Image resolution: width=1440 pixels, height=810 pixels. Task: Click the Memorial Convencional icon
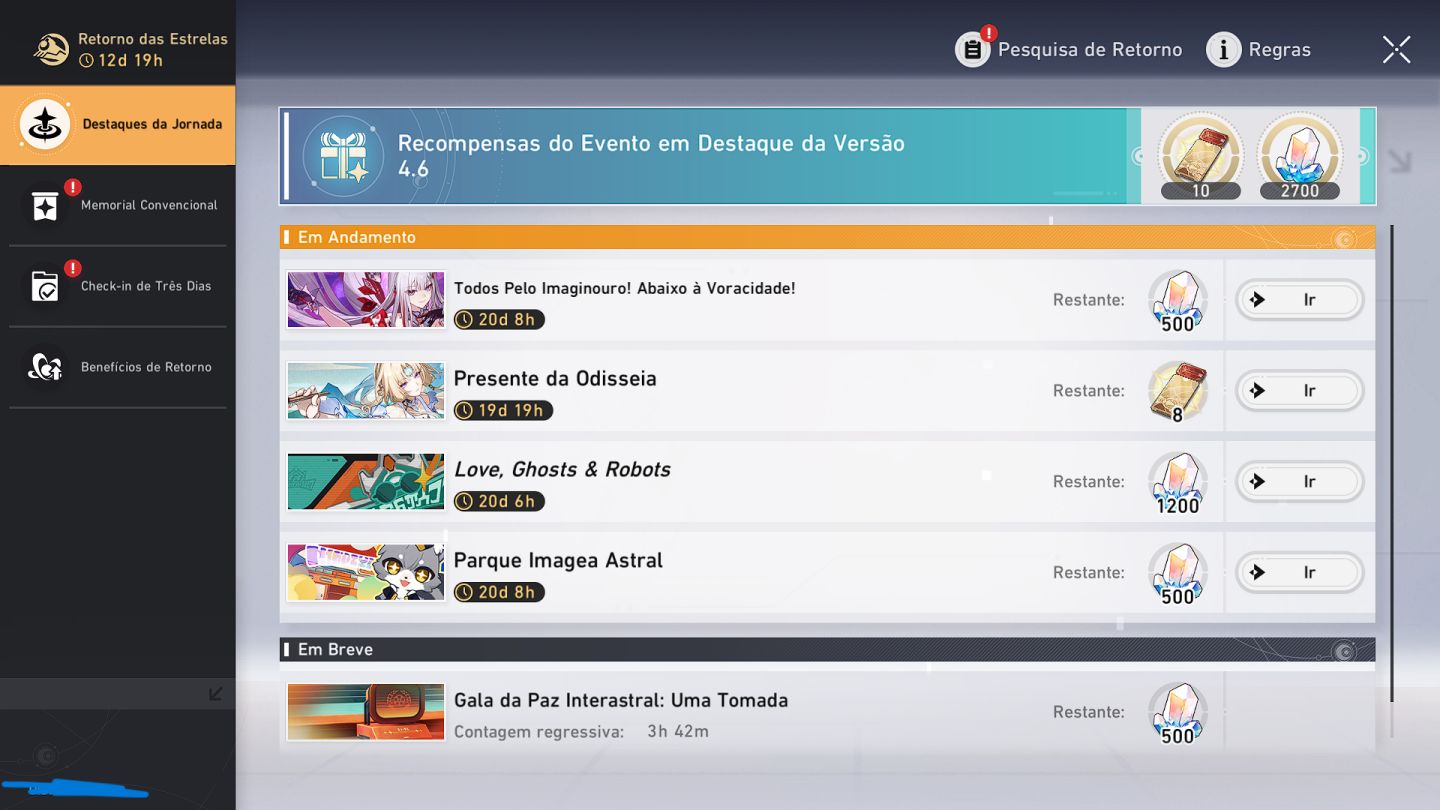[x=45, y=206]
